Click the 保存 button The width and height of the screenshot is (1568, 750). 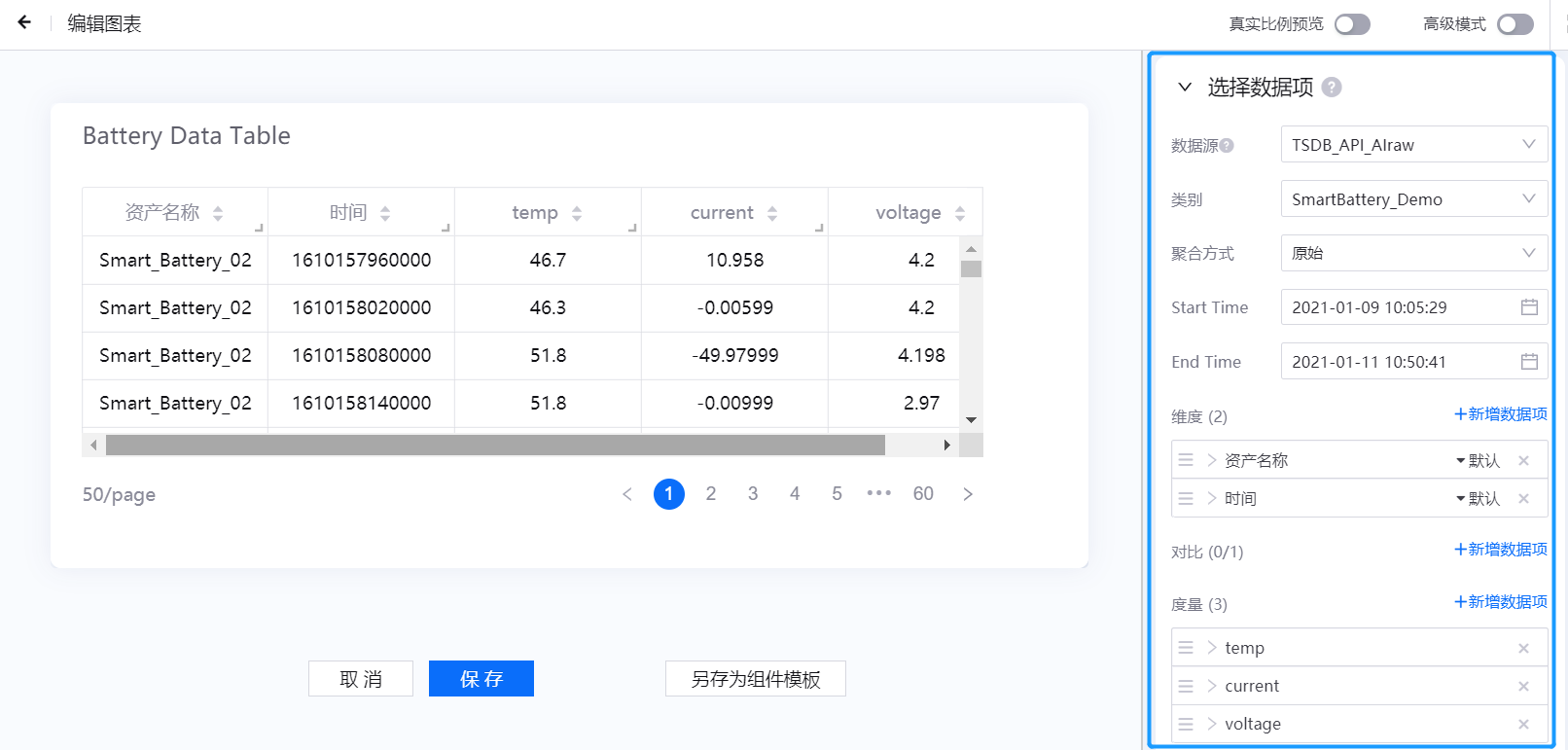tap(481, 679)
